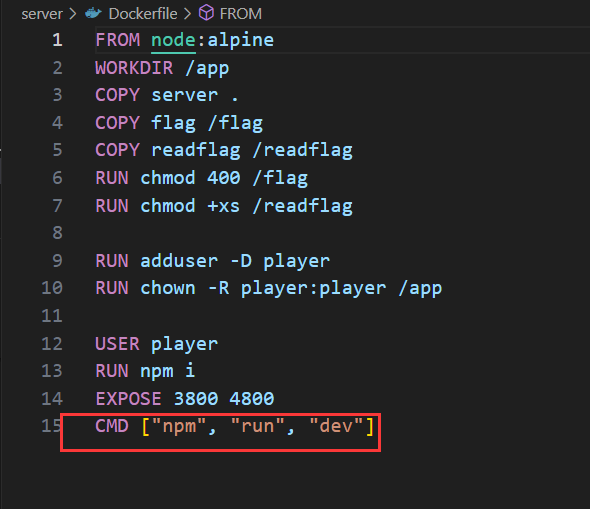Click the cube symbol icon before FROM
The width and height of the screenshot is (590, 509).
pyautogui.click(x=206, y=13)
